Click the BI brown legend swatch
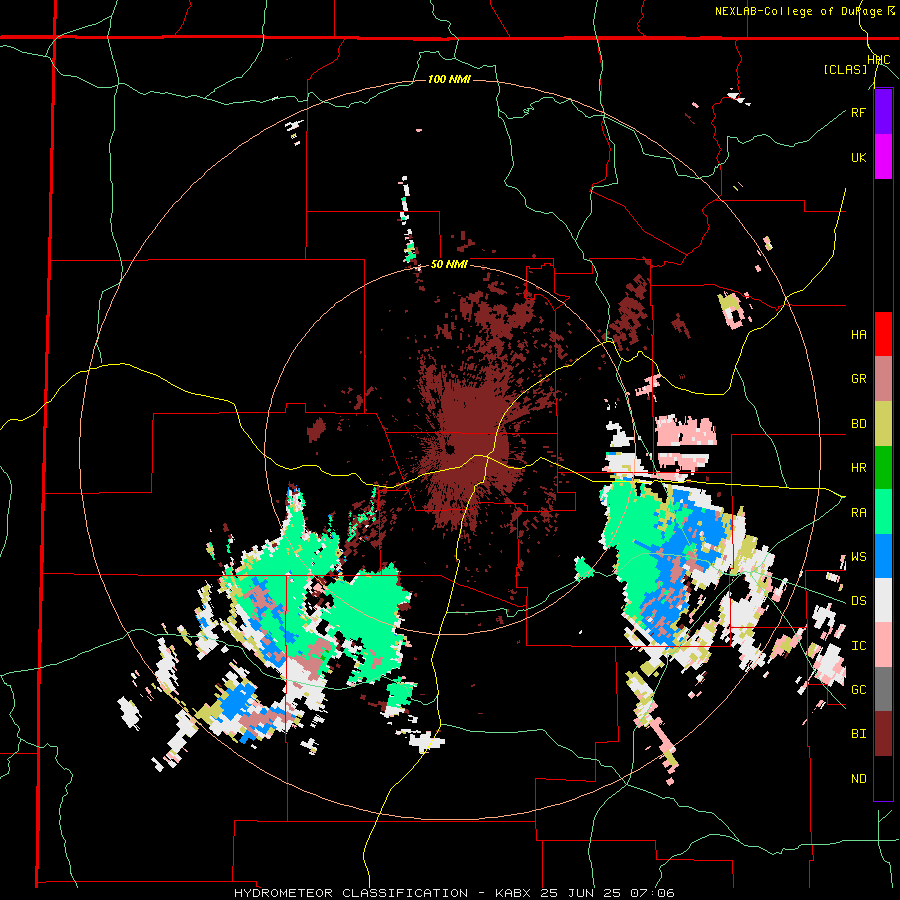This screenshot has width=900, height=900. coord(883,734)
